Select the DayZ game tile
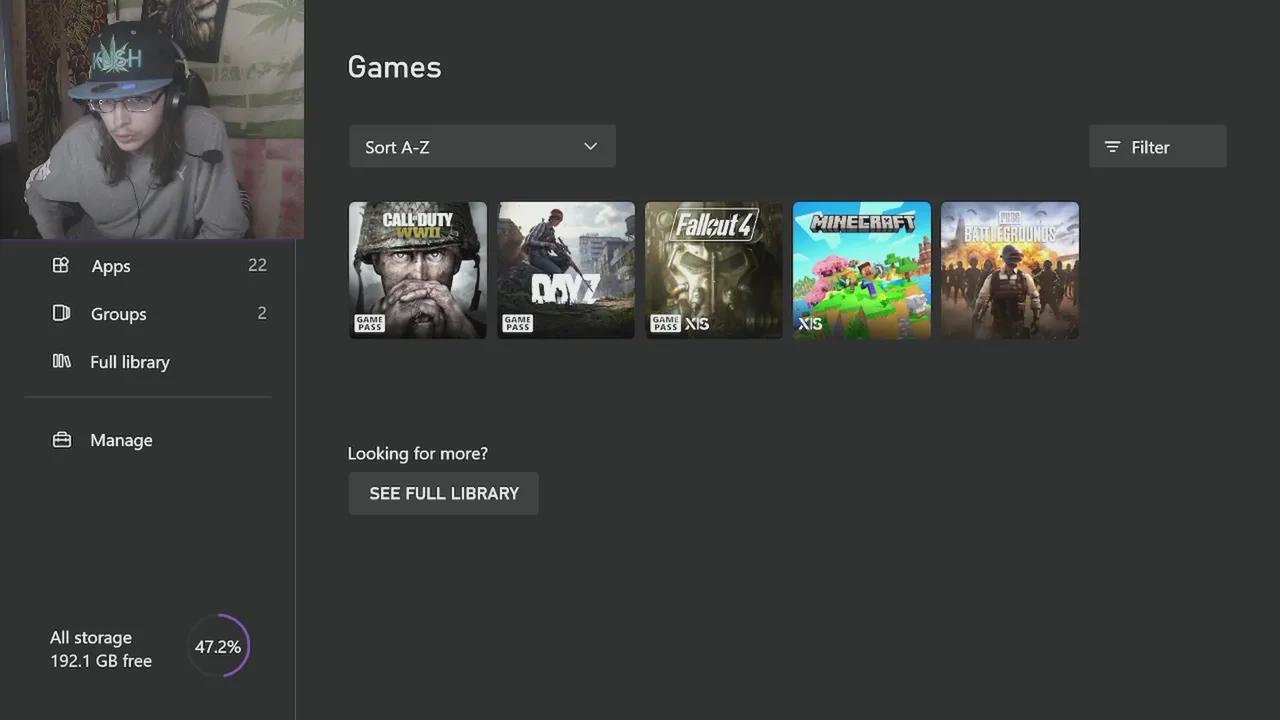1280x720 pixels. (566, 270)
